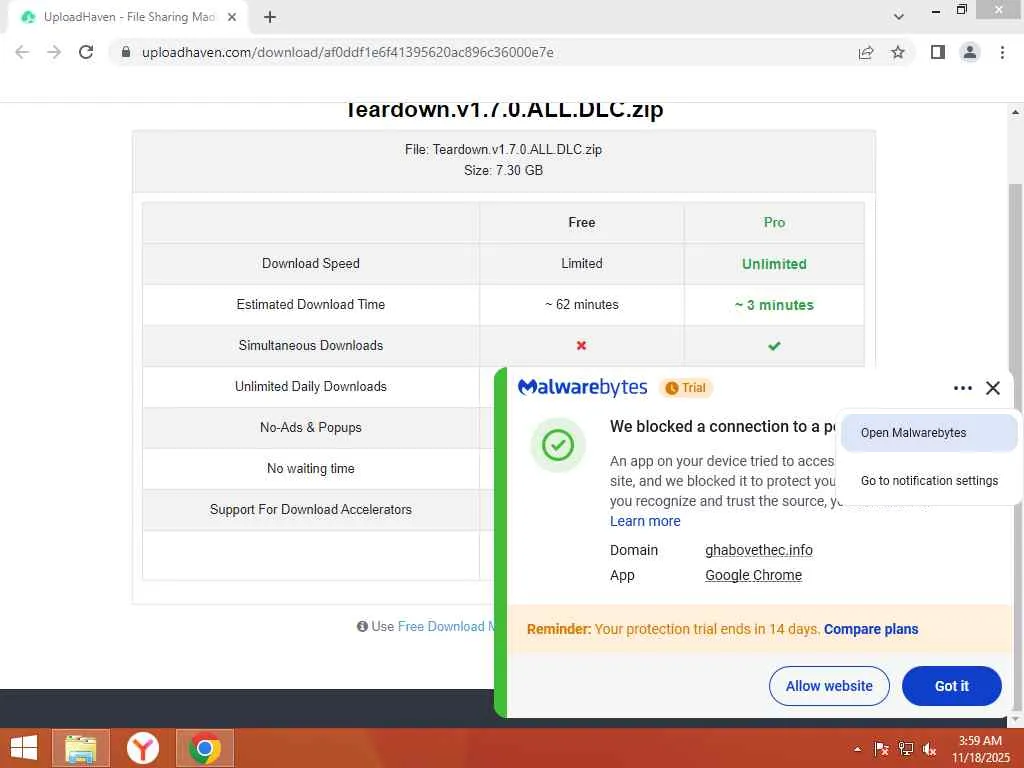Open the Chrome profile avatar
This screenshot has width=1024, height=768.
(970, 52)
